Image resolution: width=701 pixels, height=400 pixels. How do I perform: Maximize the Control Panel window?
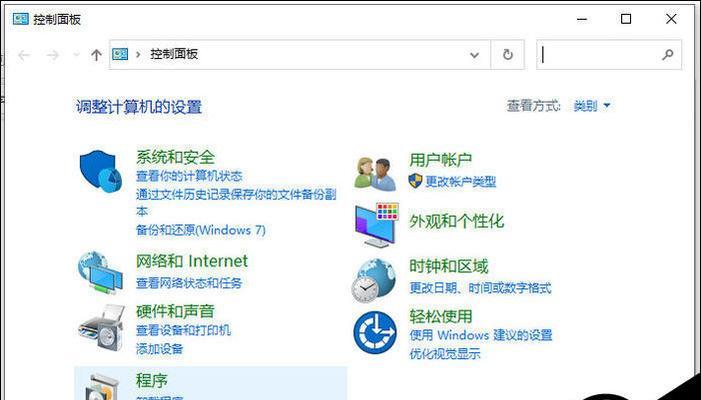pos(626,19)
